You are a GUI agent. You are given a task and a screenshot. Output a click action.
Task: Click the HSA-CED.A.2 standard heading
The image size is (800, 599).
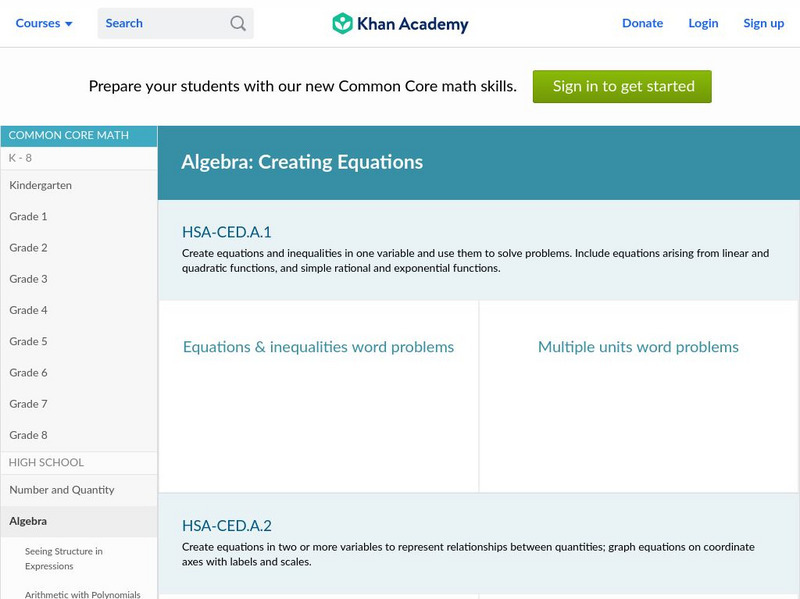(x=227, y=526)
